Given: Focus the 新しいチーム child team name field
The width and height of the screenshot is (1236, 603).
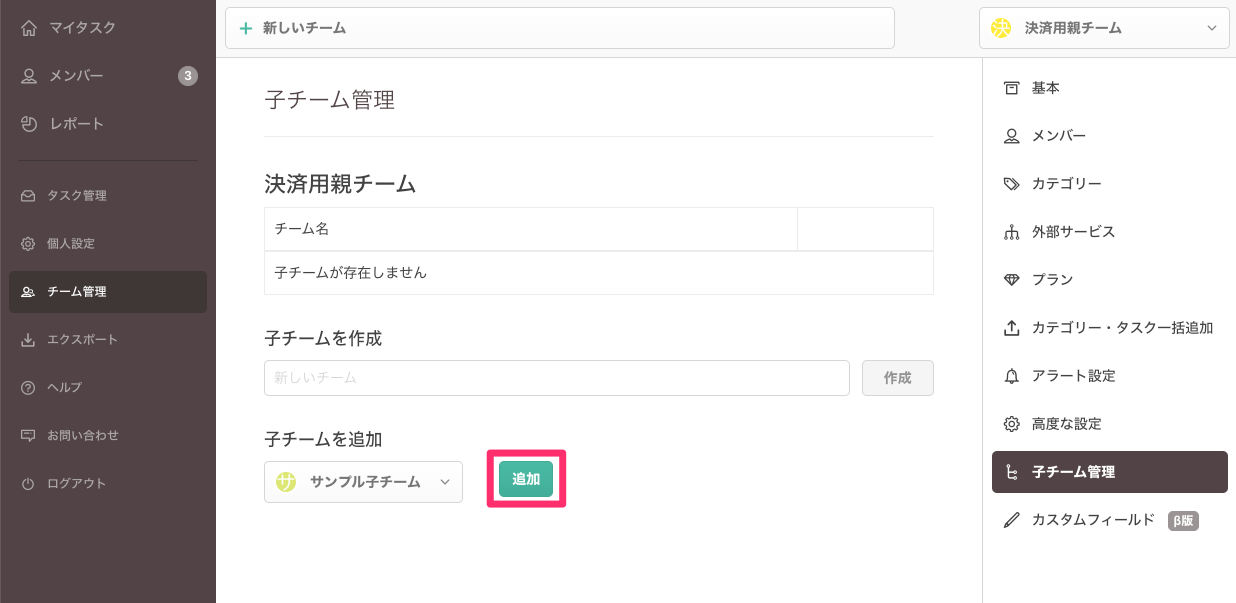Looking at the screenshot, I should (x=556, y=378).
